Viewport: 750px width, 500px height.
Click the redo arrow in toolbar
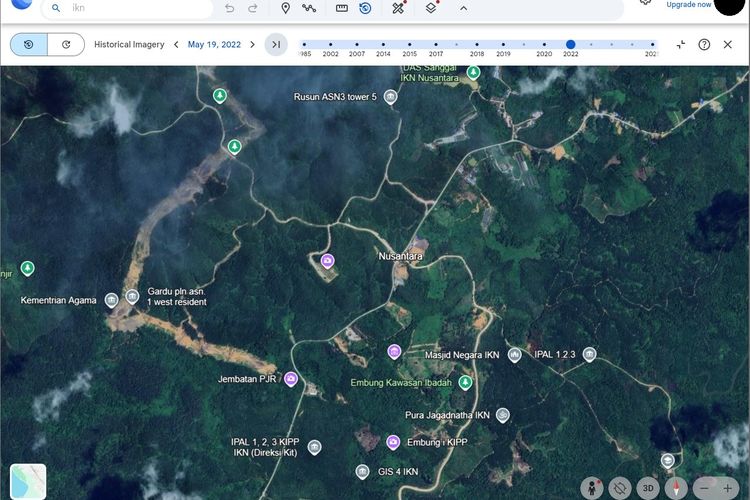253,8
